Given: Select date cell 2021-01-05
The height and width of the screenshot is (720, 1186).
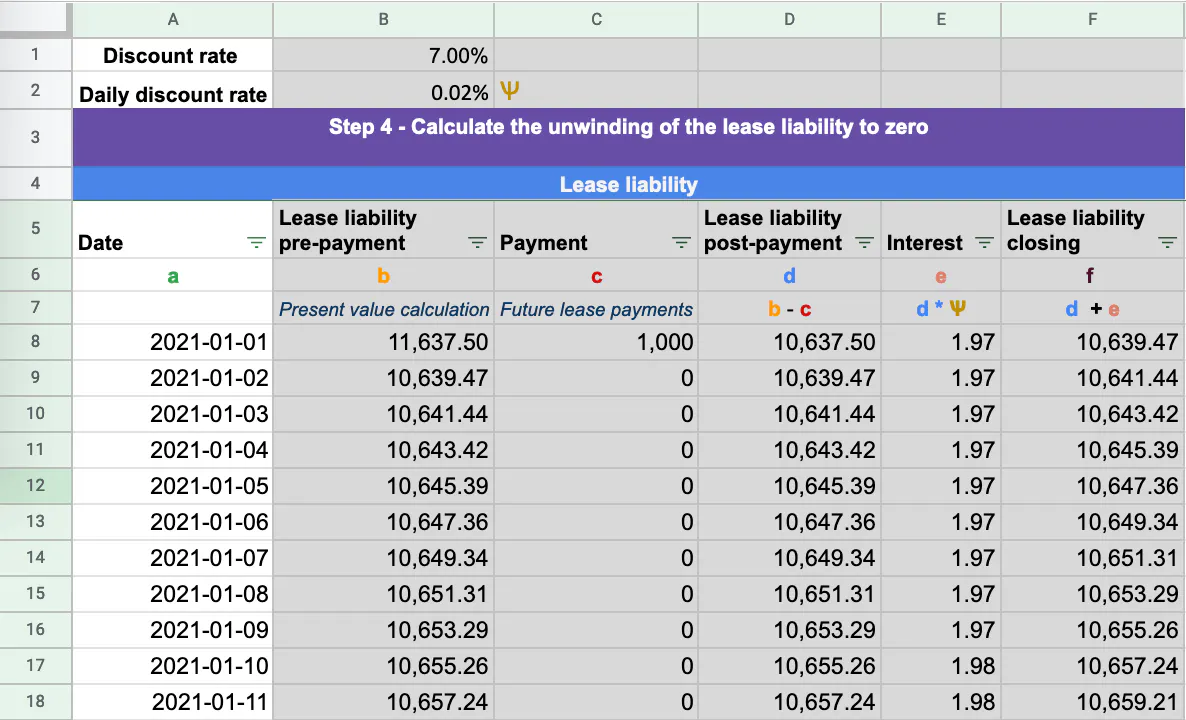Looking at the screenshot, I should click(172, 486).
